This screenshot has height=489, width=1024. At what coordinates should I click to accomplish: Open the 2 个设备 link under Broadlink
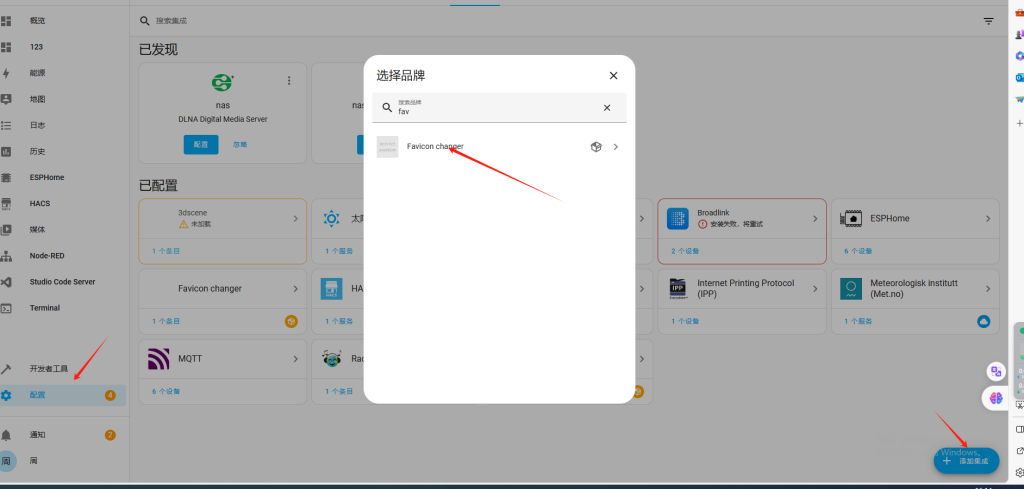(x=686, y=251)
